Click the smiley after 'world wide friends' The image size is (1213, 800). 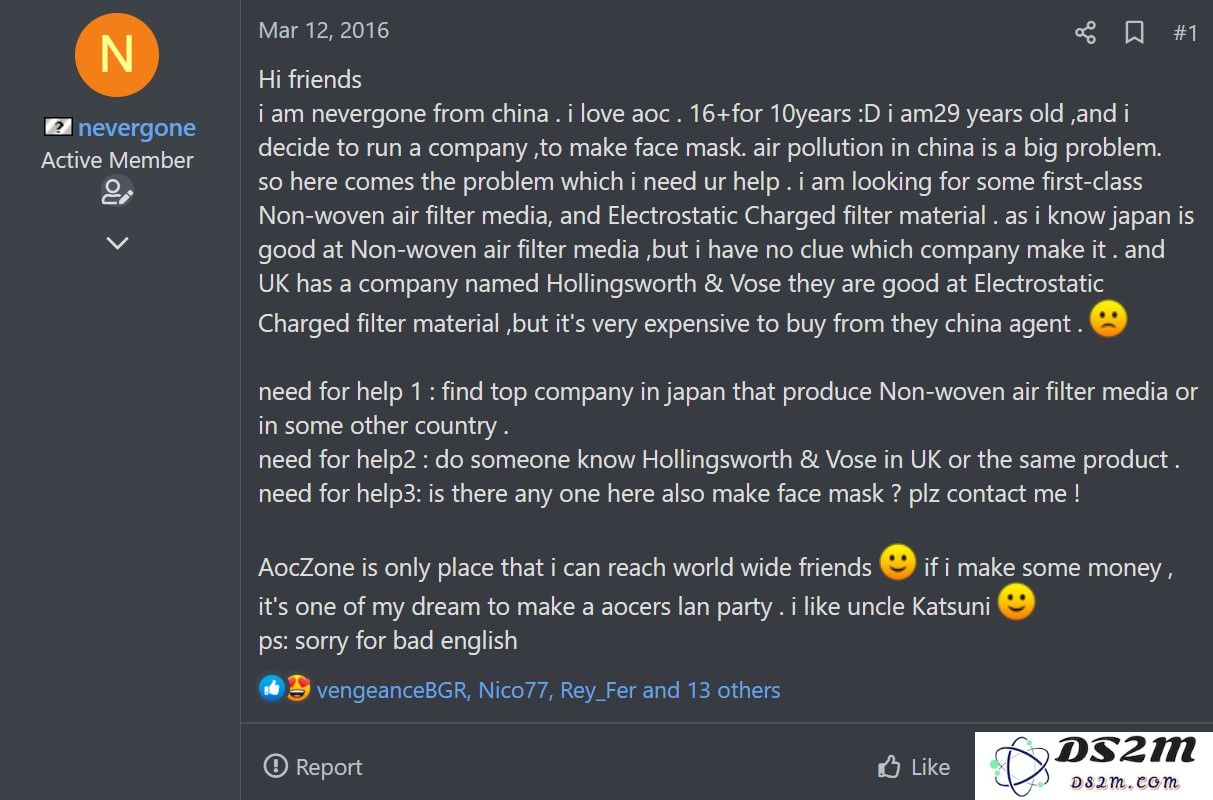point(897,563)
